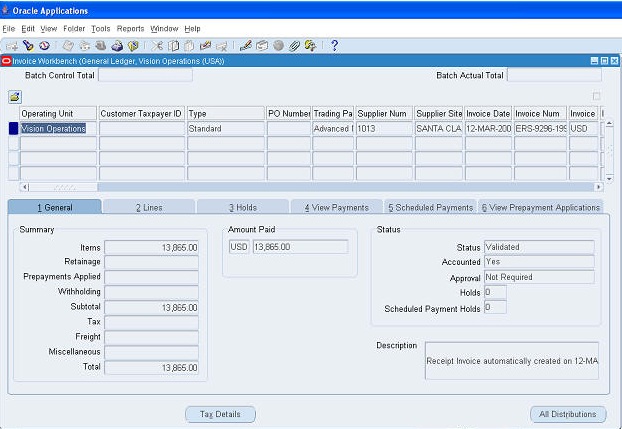Click the New record toolbar icon
The height and width of the screenshot is (429, 622).
click(x=12, y=46)
